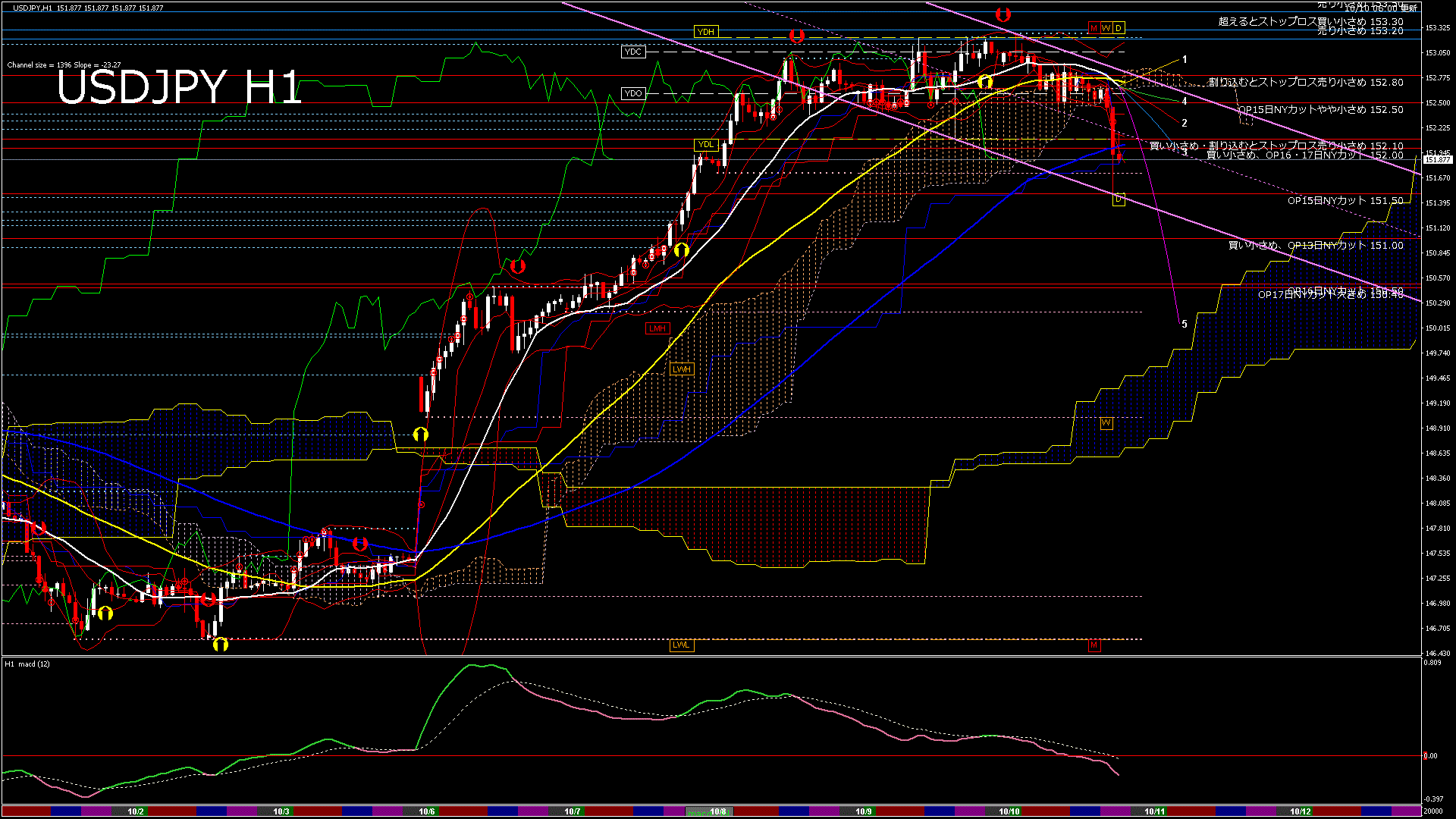Select the YDC level label box

click(x=632, y=52)
